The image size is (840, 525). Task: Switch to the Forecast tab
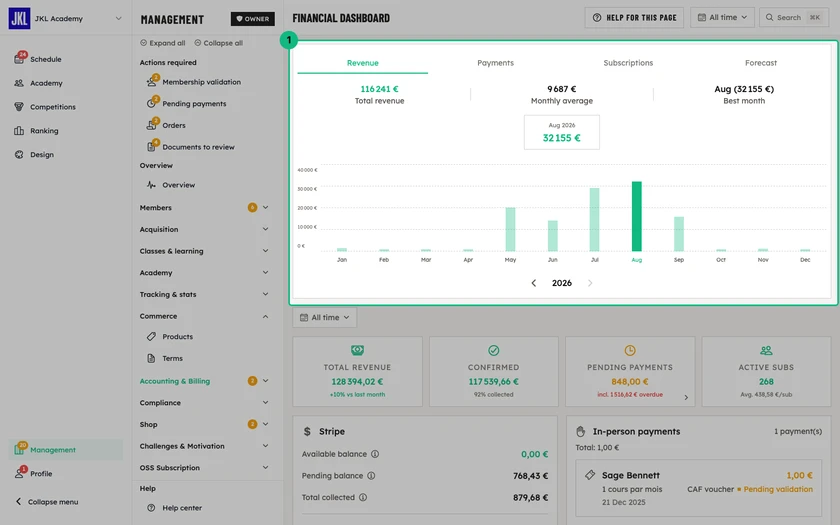point(761,63)
